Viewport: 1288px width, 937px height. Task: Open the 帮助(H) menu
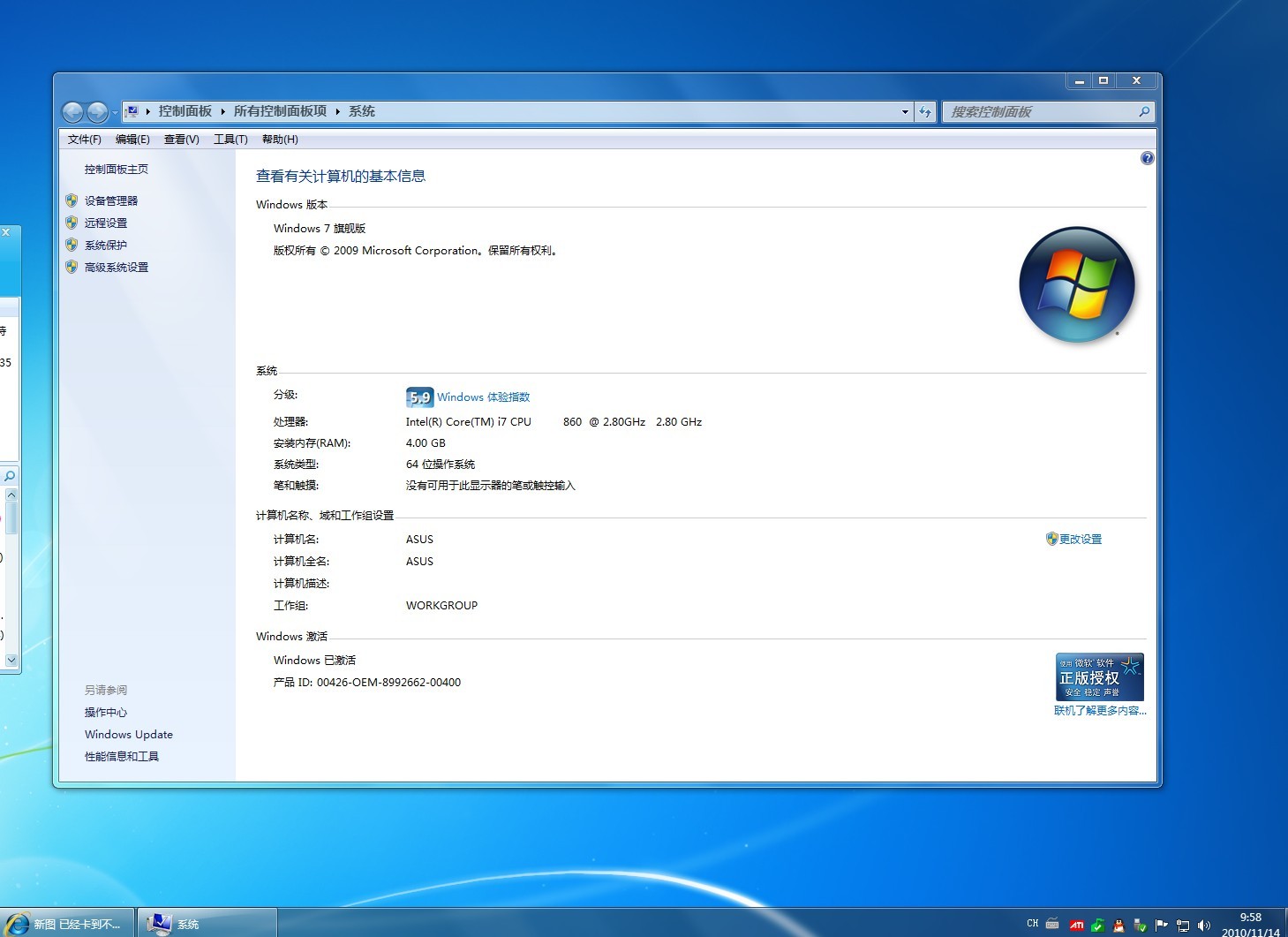click(x=280, y=140)
